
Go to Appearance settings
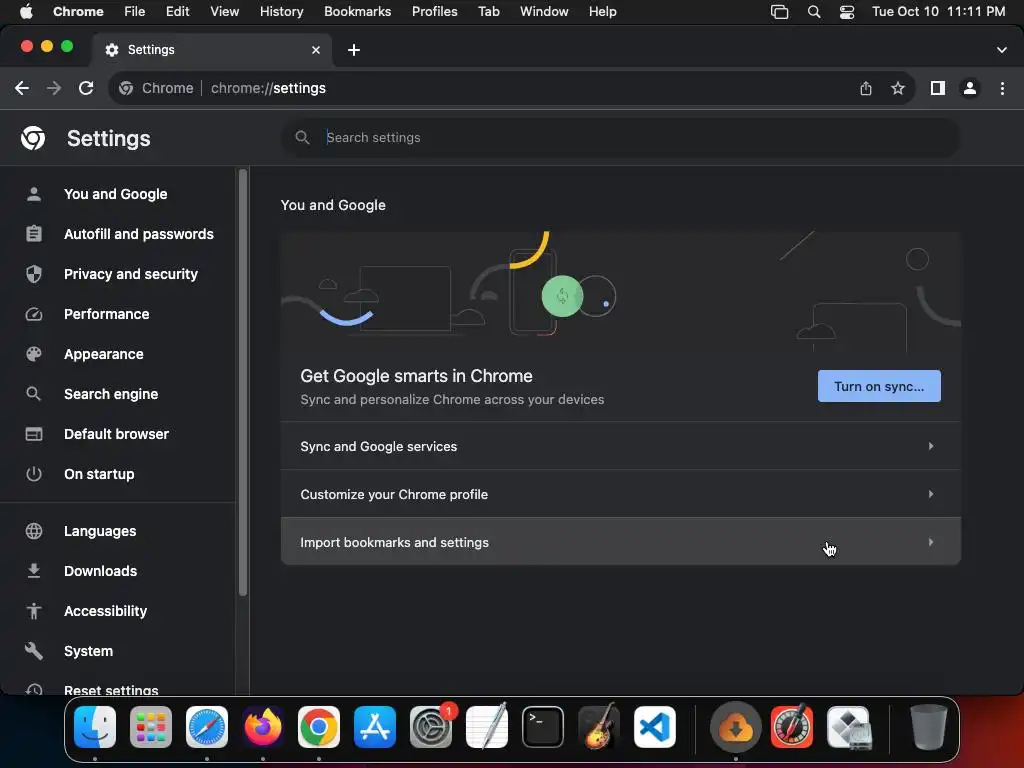click(104, 354)
